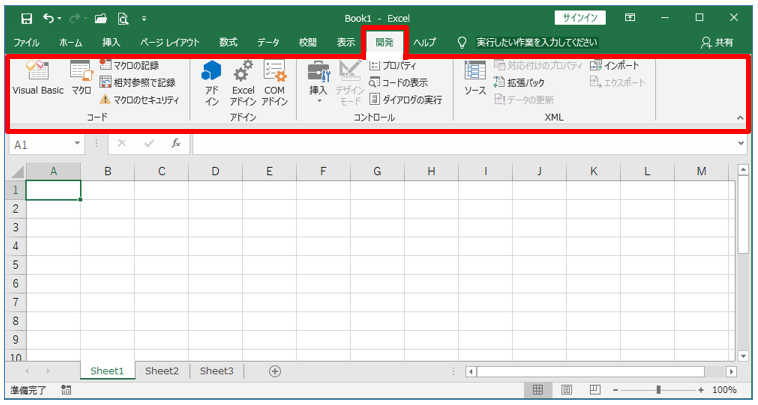The height and width of the screenshot is (405, 758).
Task: Switch to Sheet3 tab
Action: pyautogui.click(x=217, y=371)
